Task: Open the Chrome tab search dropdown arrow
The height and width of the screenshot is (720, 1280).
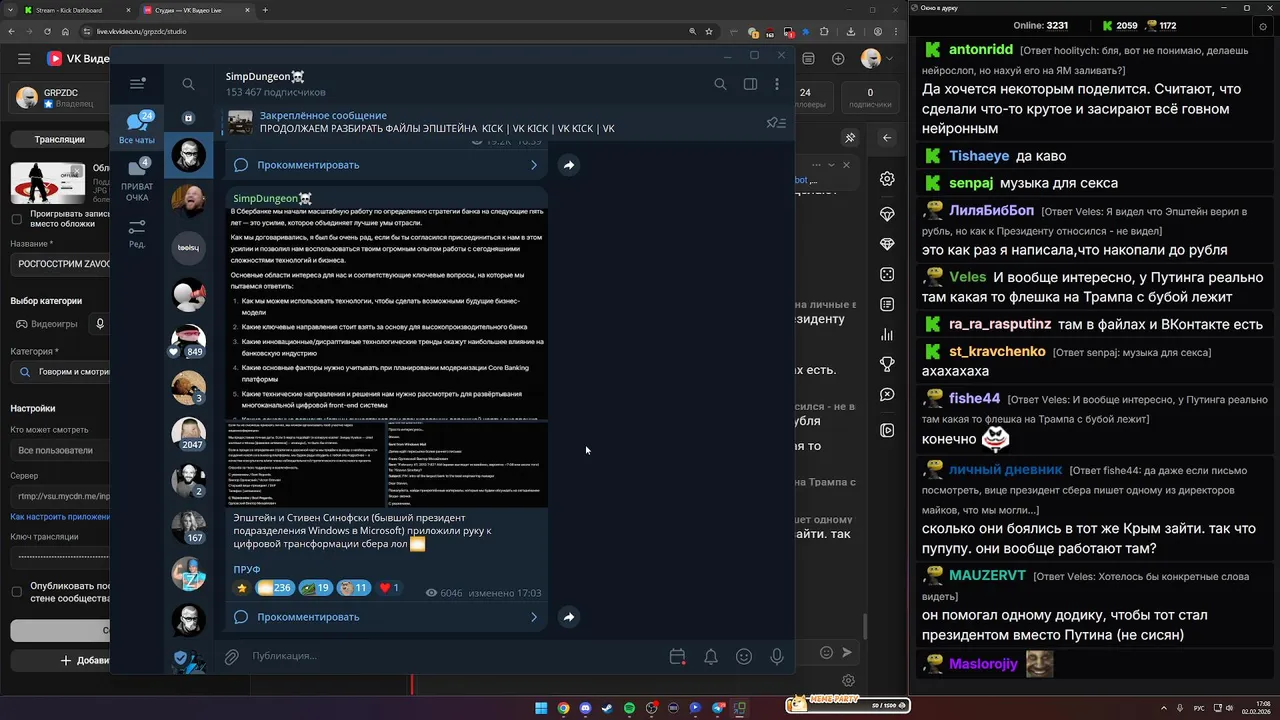Action: coord(13,10)
